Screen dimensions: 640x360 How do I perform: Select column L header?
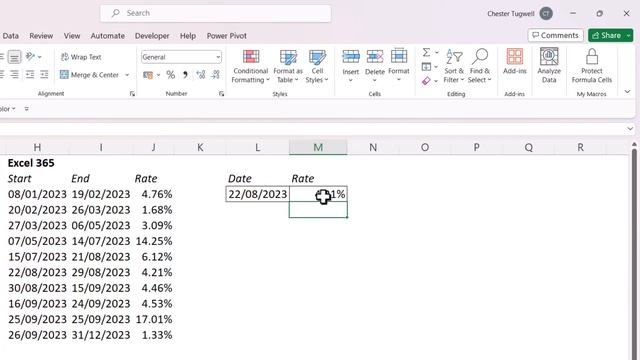coord(258,147)
